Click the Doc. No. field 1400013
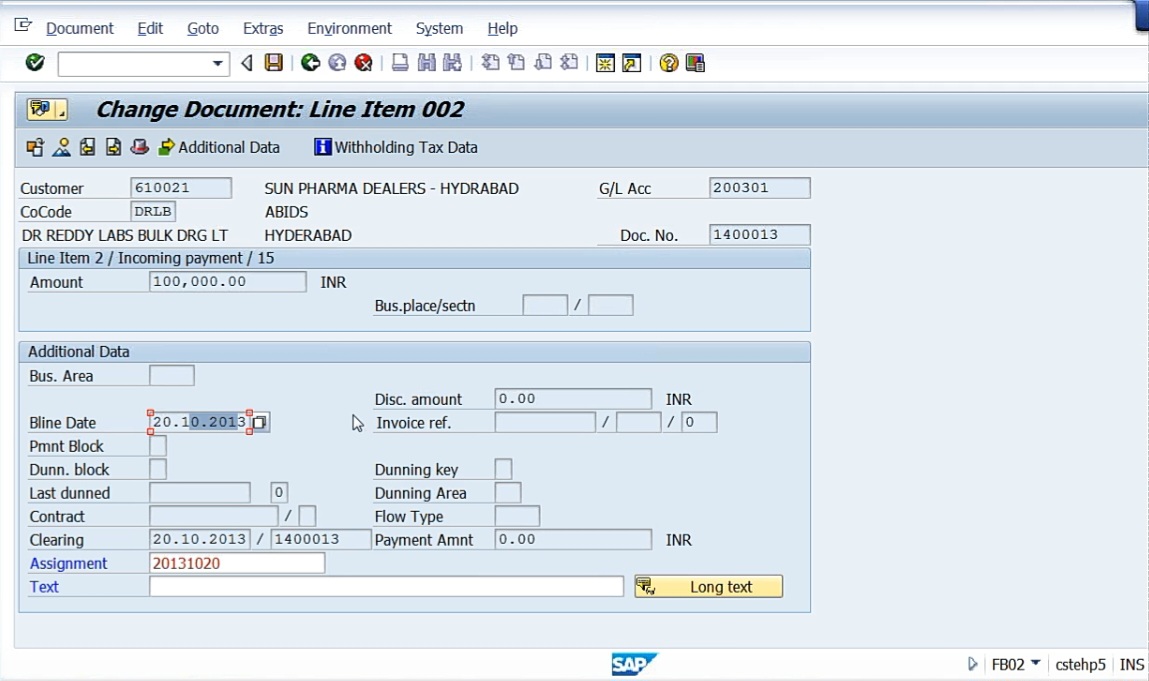1149x681 pixels. [760, 235]
